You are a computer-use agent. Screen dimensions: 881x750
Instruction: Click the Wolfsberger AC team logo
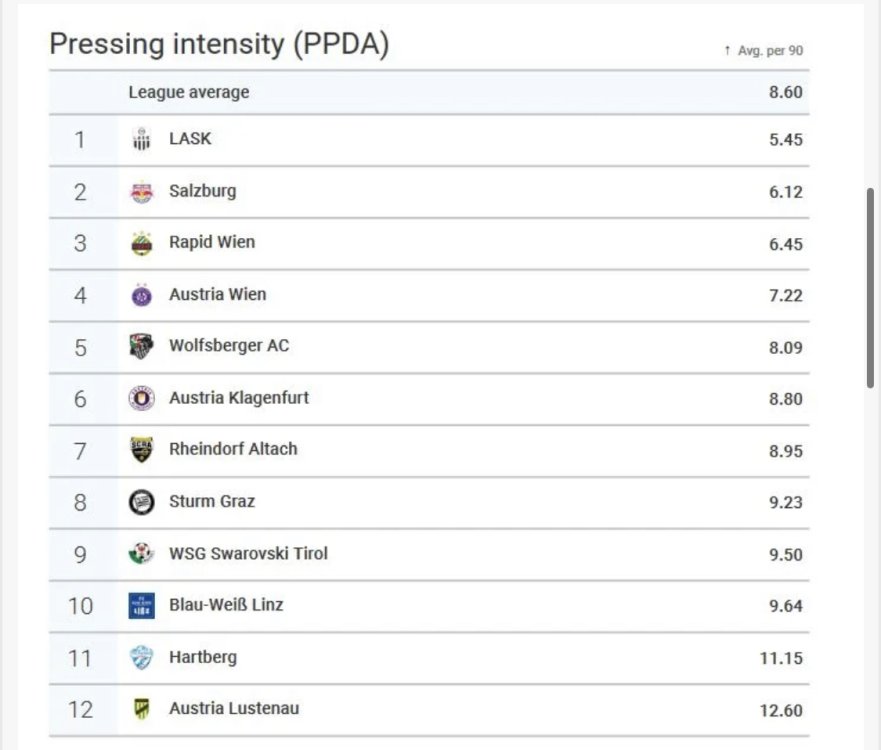pyautogui.click(x=142, y=347)
